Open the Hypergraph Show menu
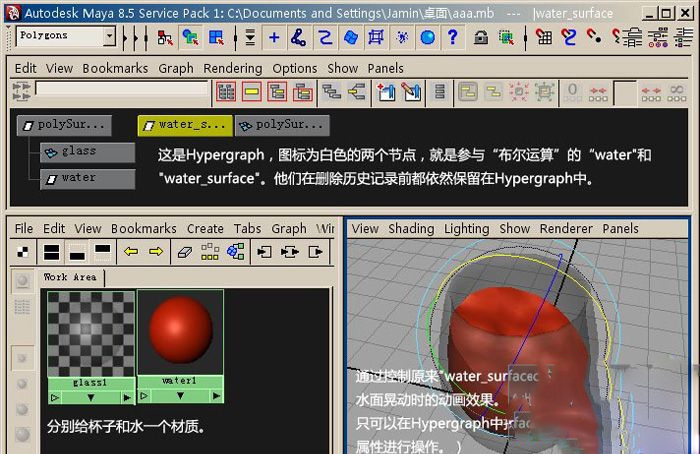The image size is (700, 454). coord(342,68)
